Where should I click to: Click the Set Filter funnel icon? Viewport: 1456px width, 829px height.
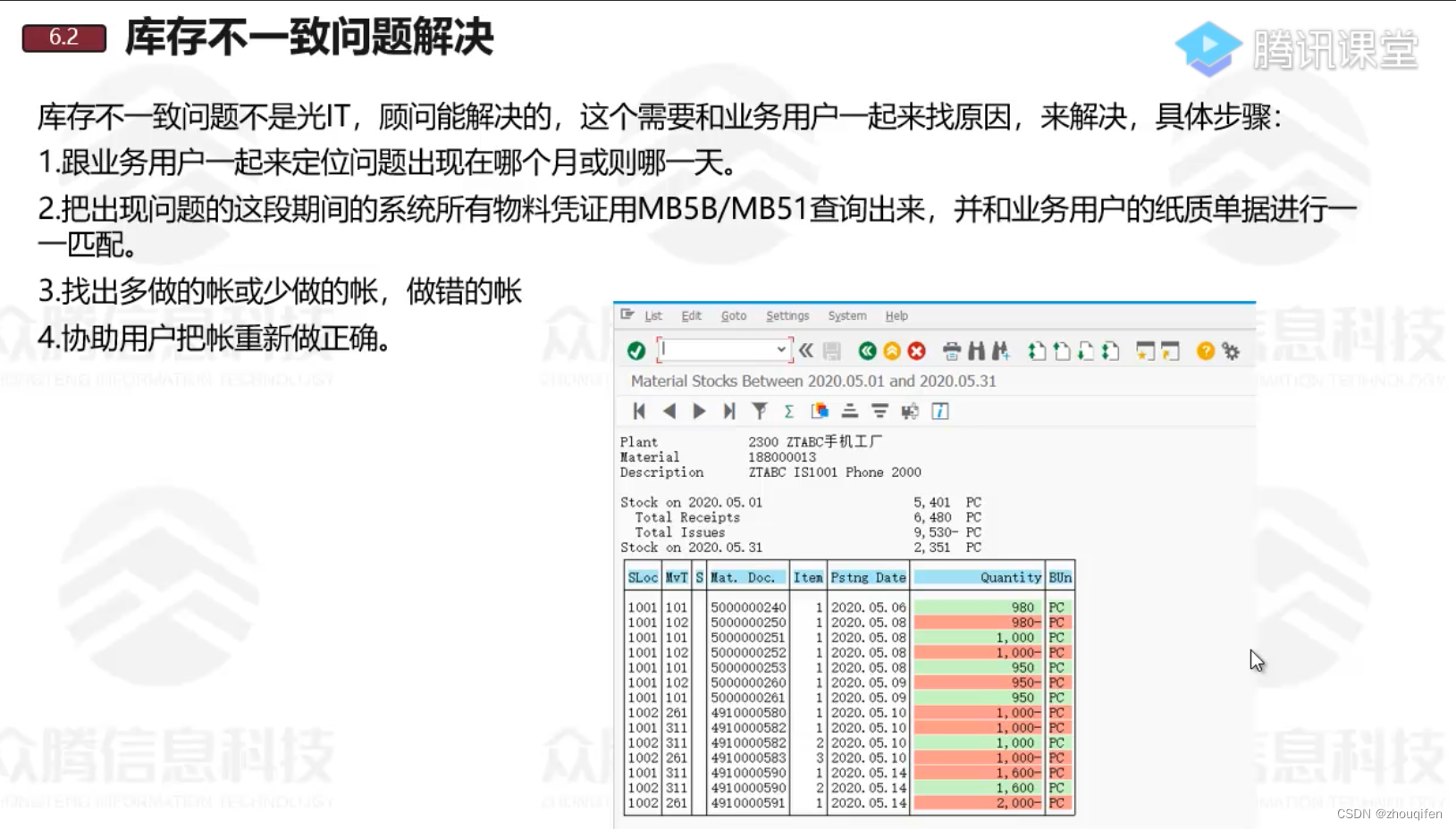click(759, 411)
